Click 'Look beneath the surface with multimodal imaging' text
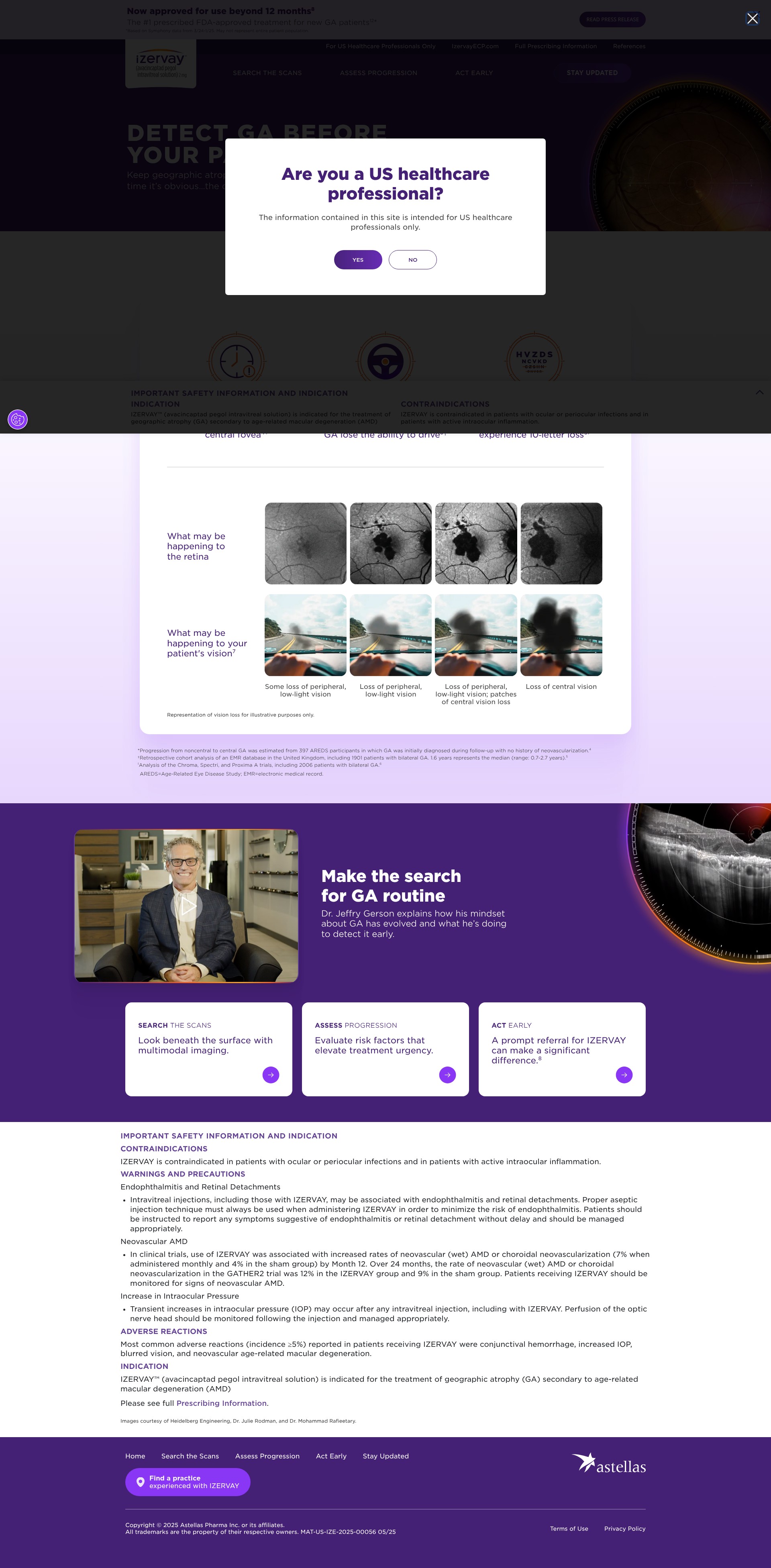 pos(205,1045)
